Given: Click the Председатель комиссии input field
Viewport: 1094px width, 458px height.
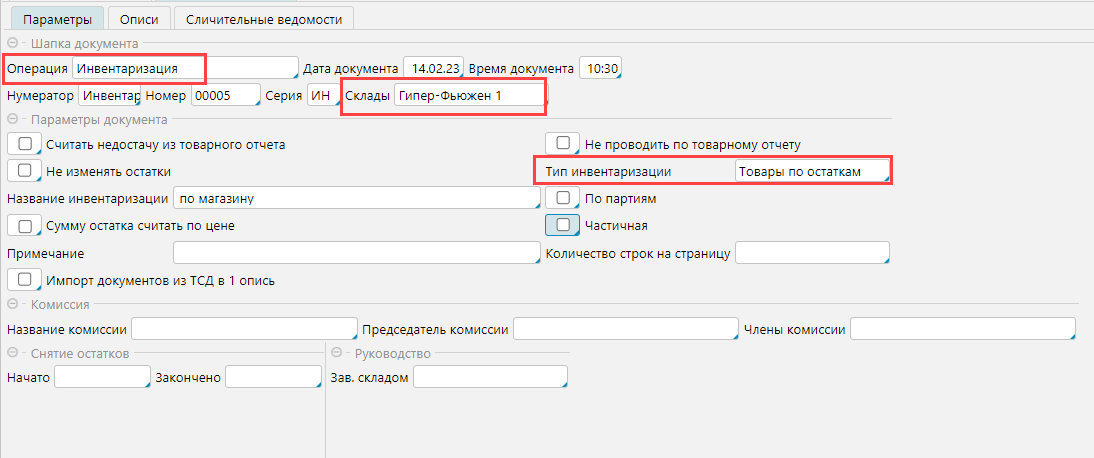Looking at the screenshot, I should pos(625,329).
